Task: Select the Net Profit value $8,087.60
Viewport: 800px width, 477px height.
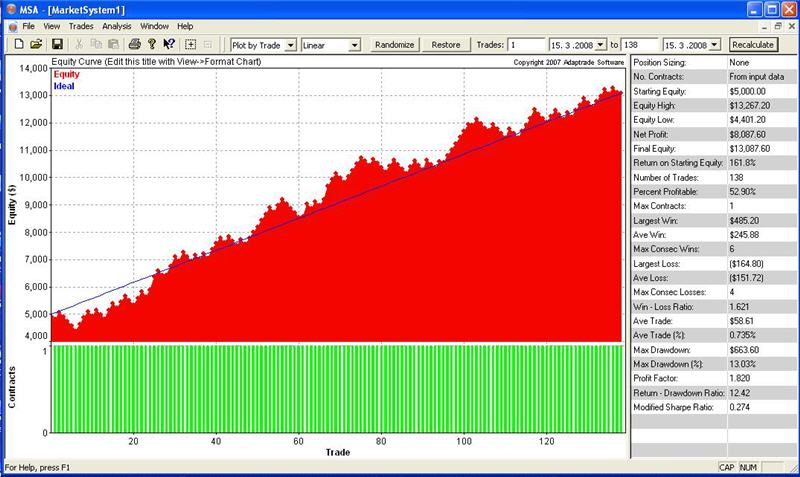Action: pos(747,134)
